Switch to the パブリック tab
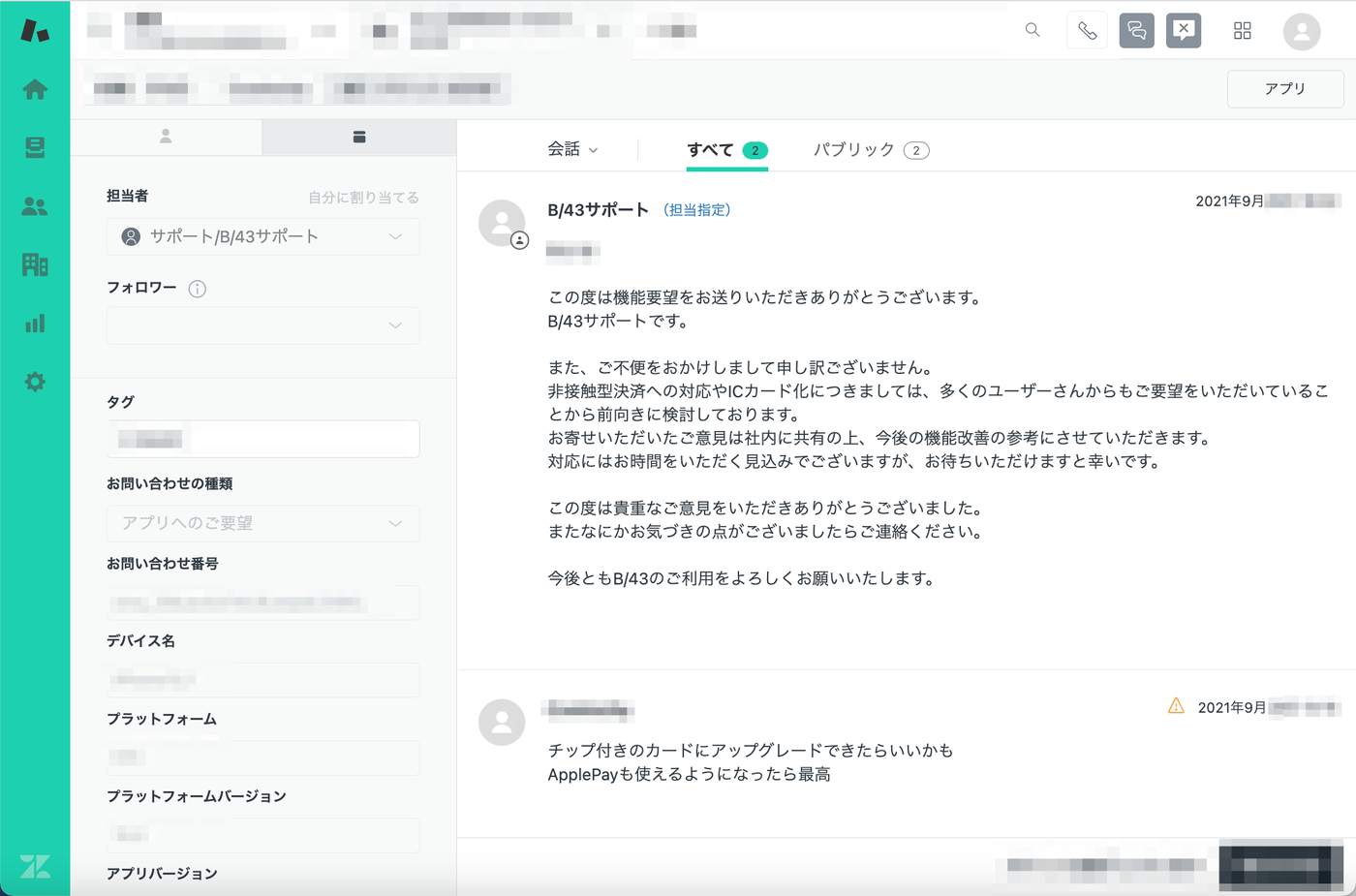Image resolution: width=1356 pixels, height=896 pixels. (870, 149)
